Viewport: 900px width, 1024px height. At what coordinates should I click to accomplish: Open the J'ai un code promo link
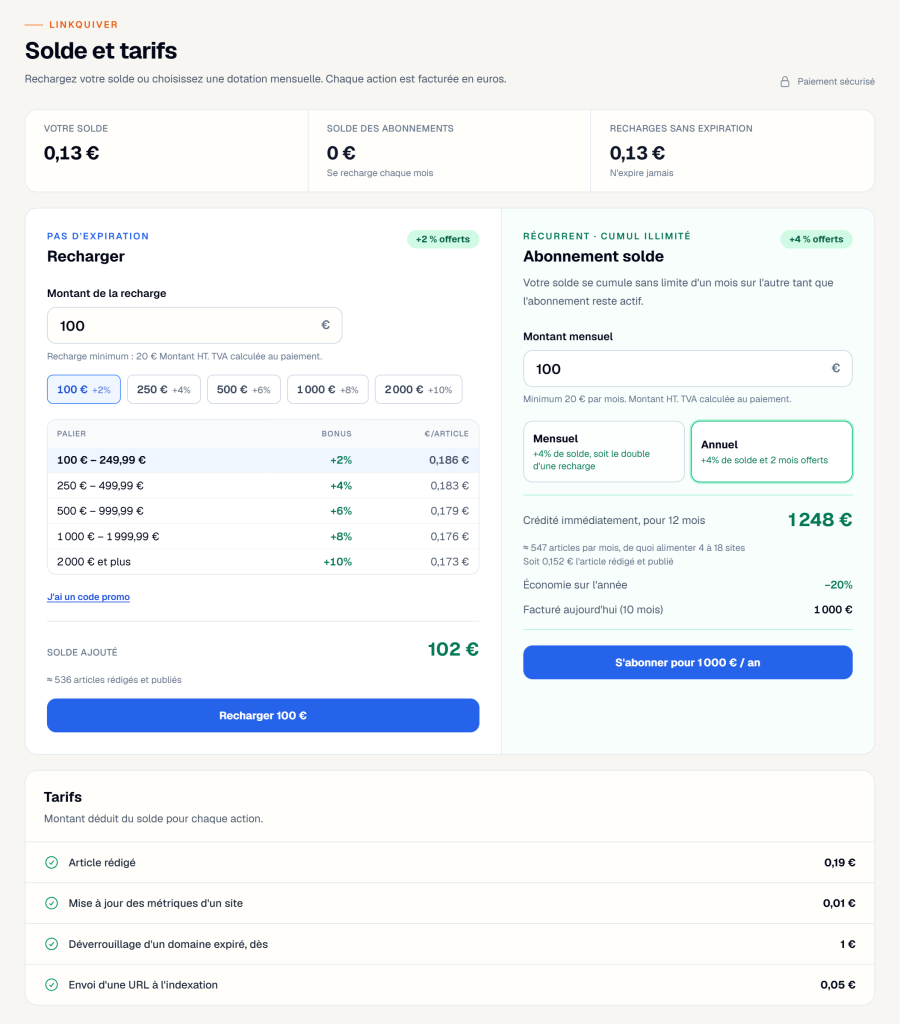pyautogui.click(x=88, y=597)
